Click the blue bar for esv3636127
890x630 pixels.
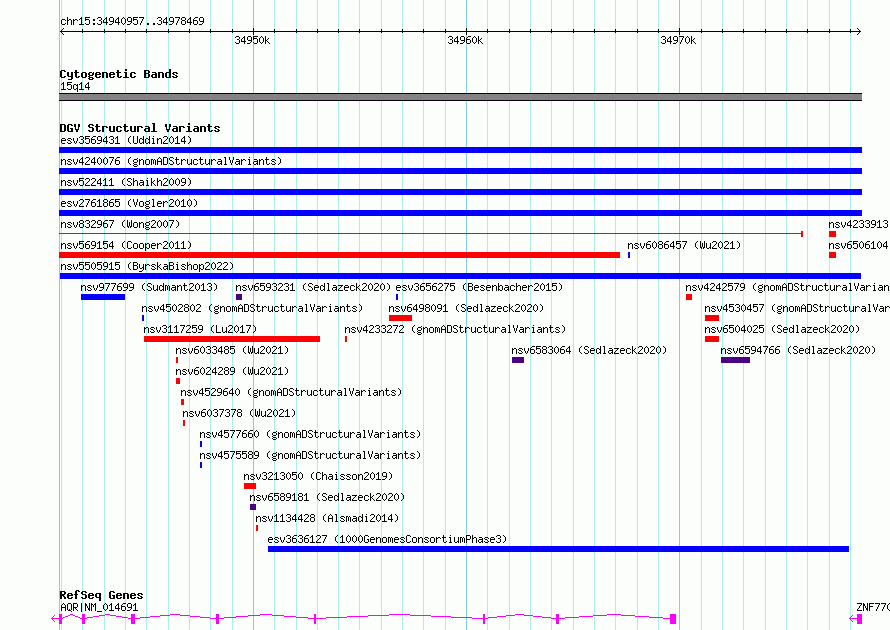pyautogui.click(x=559, y=549)
